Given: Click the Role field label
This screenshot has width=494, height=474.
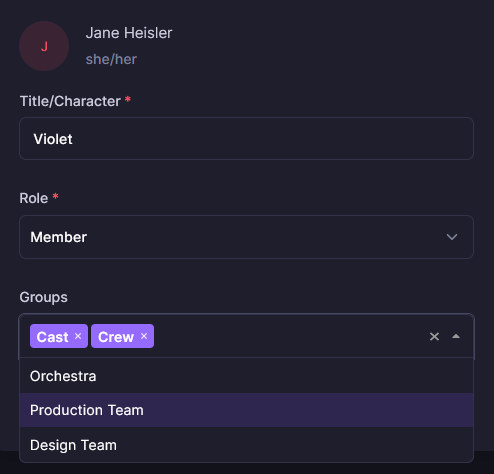Looking at the screenshot, I should [x=34, y=198].
